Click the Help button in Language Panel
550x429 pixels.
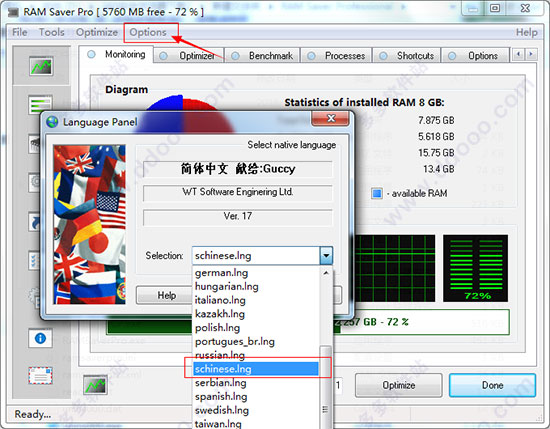click(x=164, y=295)
